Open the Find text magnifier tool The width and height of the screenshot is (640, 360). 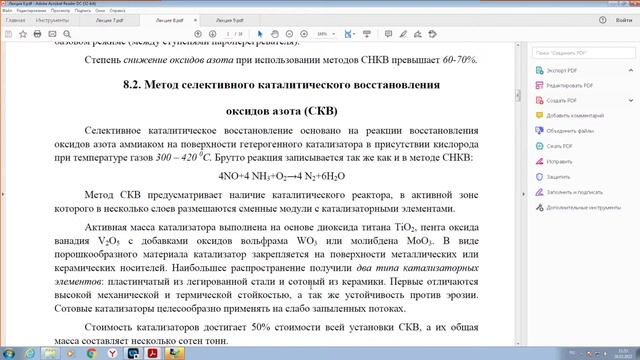click(67, 34)
